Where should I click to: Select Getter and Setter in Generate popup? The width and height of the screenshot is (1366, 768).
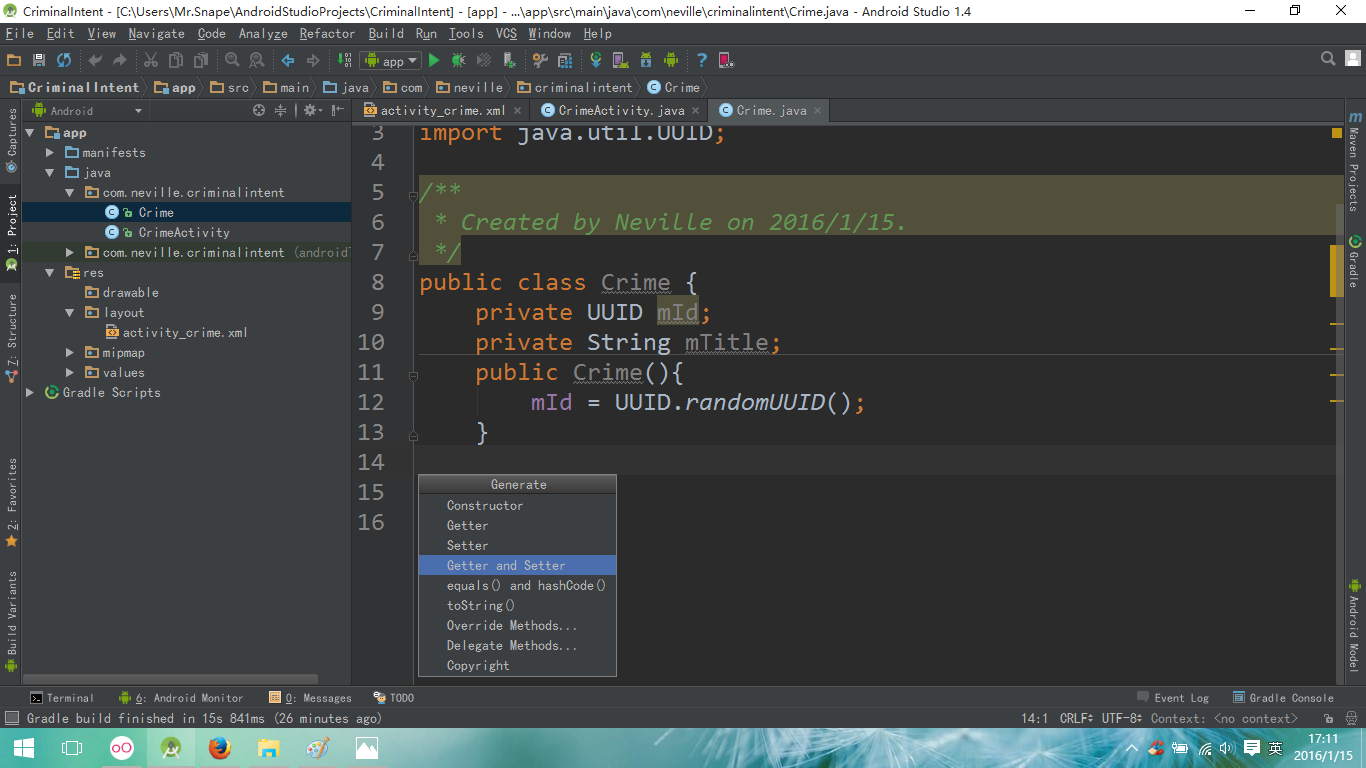517,565
